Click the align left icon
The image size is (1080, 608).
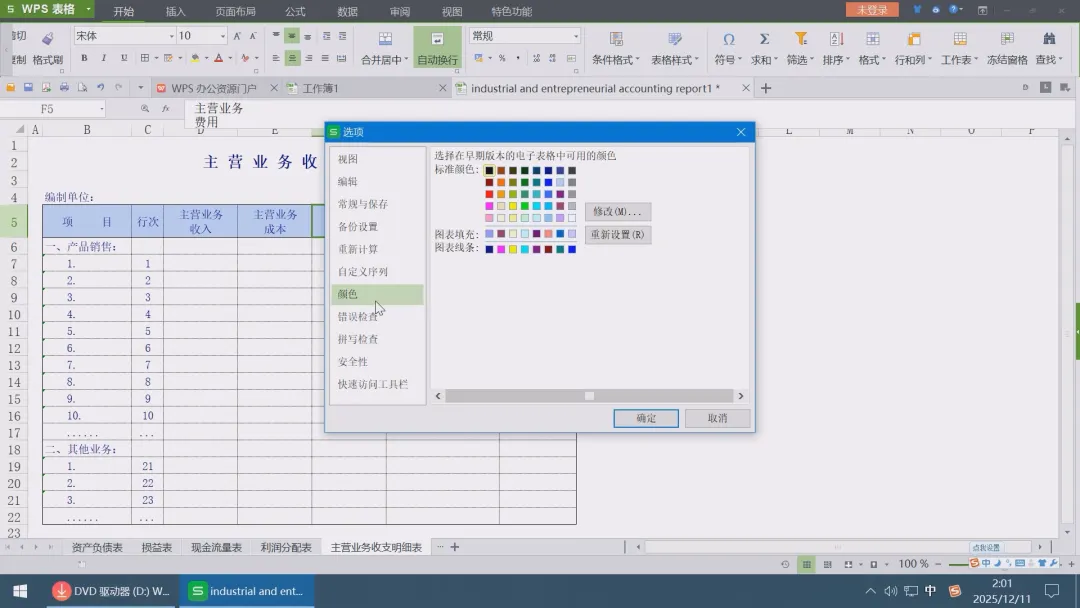click(276, 59)
